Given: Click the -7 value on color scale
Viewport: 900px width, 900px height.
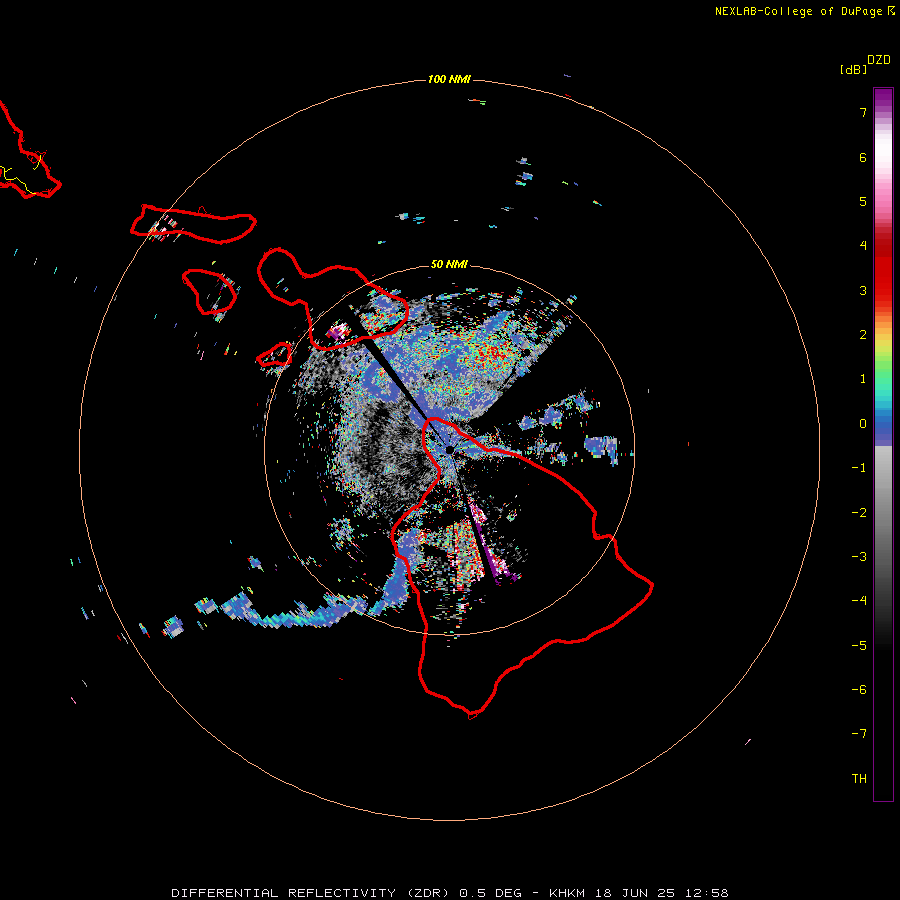Looking at the screenshot, I should click(859, 734).
